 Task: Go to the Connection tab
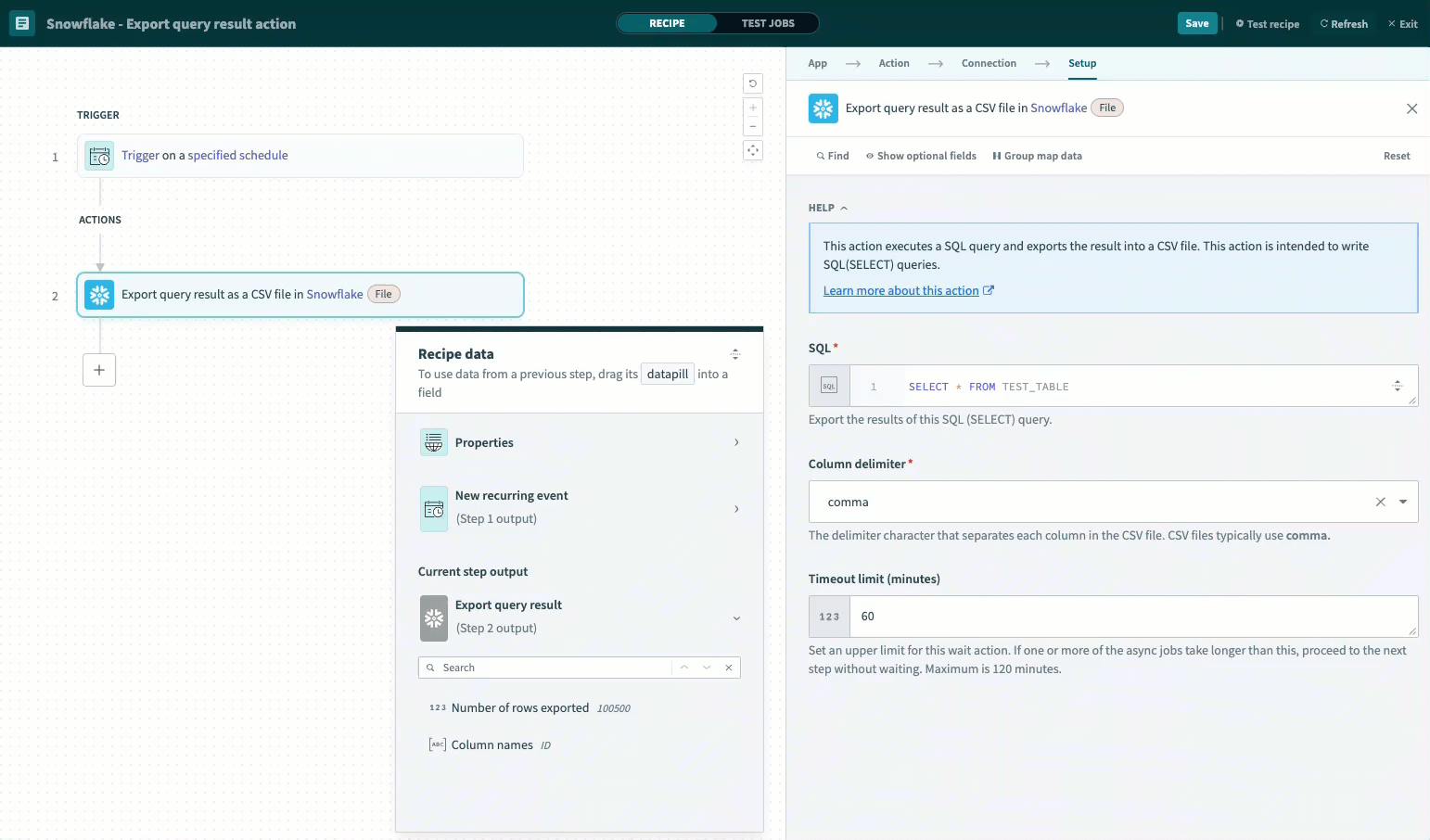pyautogui.click(x=989, y=63)
